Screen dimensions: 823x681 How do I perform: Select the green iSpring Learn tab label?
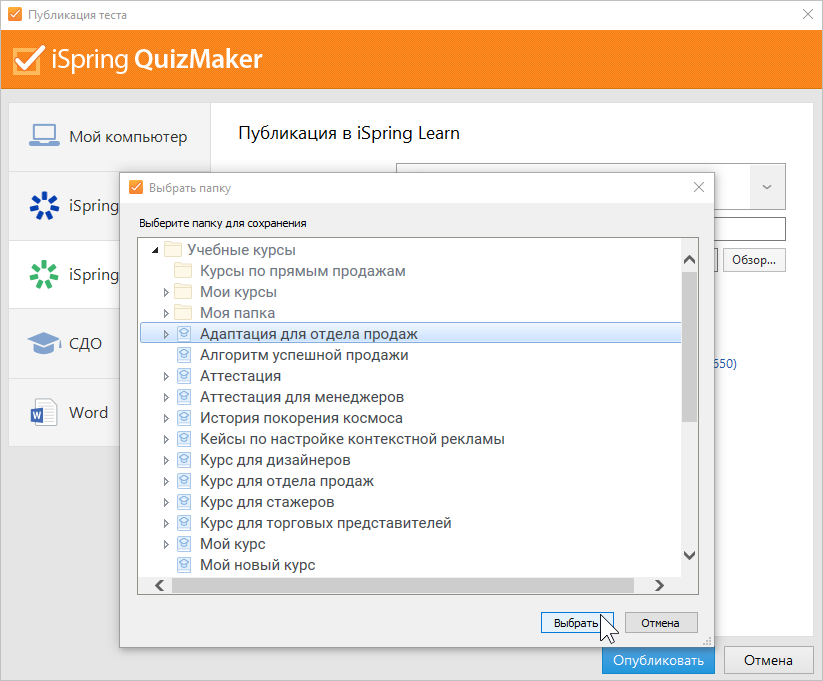point(94,274)
